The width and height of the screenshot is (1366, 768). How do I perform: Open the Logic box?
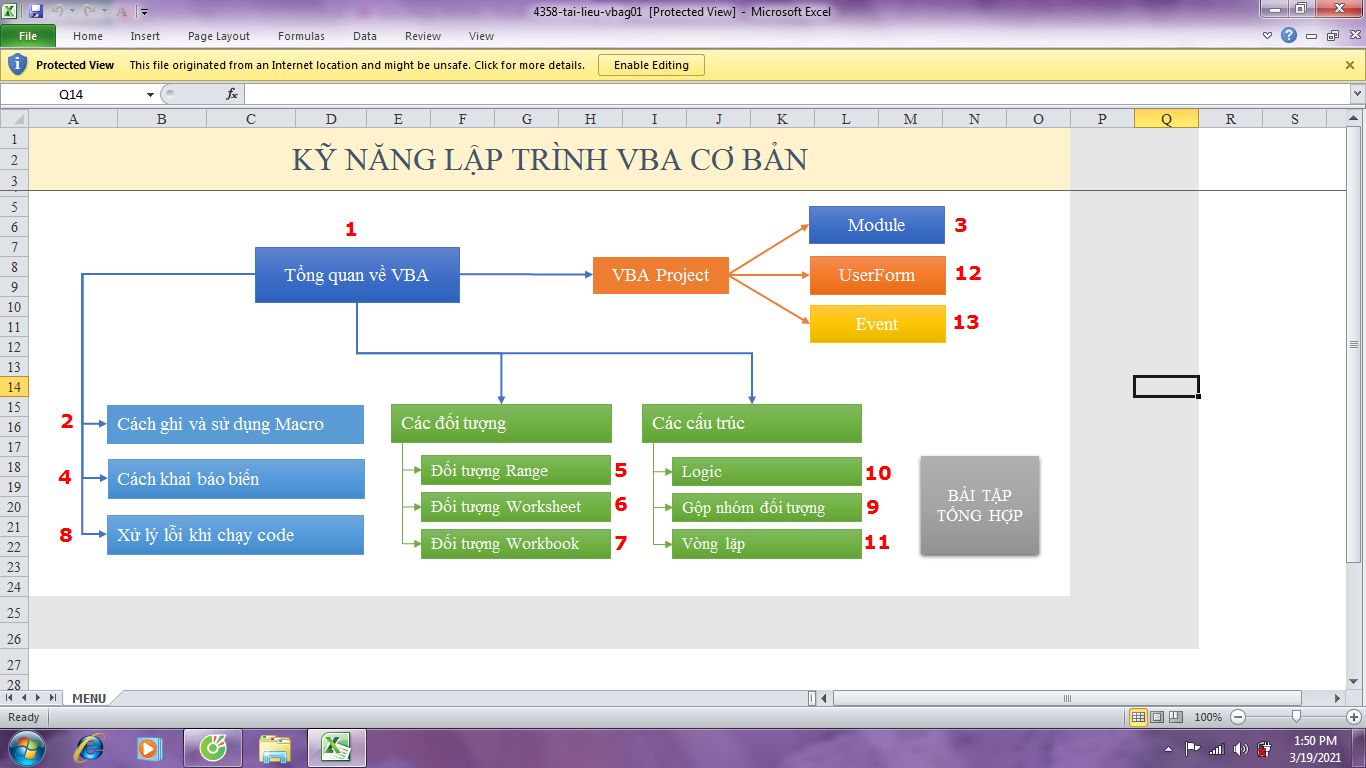(766, 472)
